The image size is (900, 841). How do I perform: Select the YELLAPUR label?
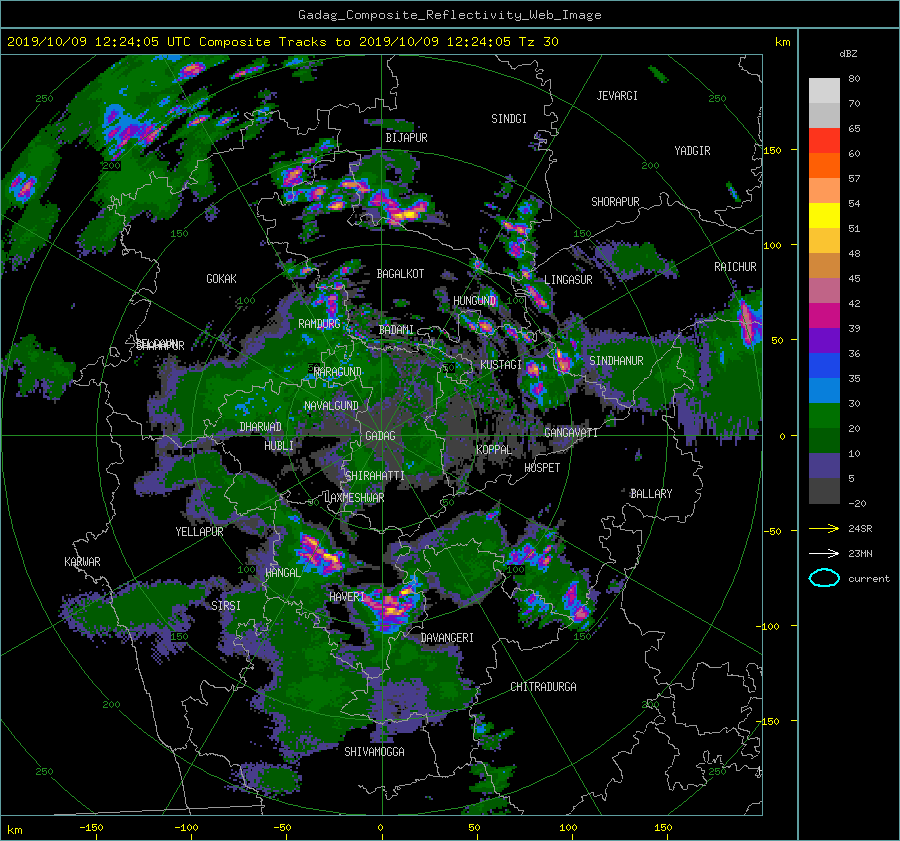[x=199, y=532]
